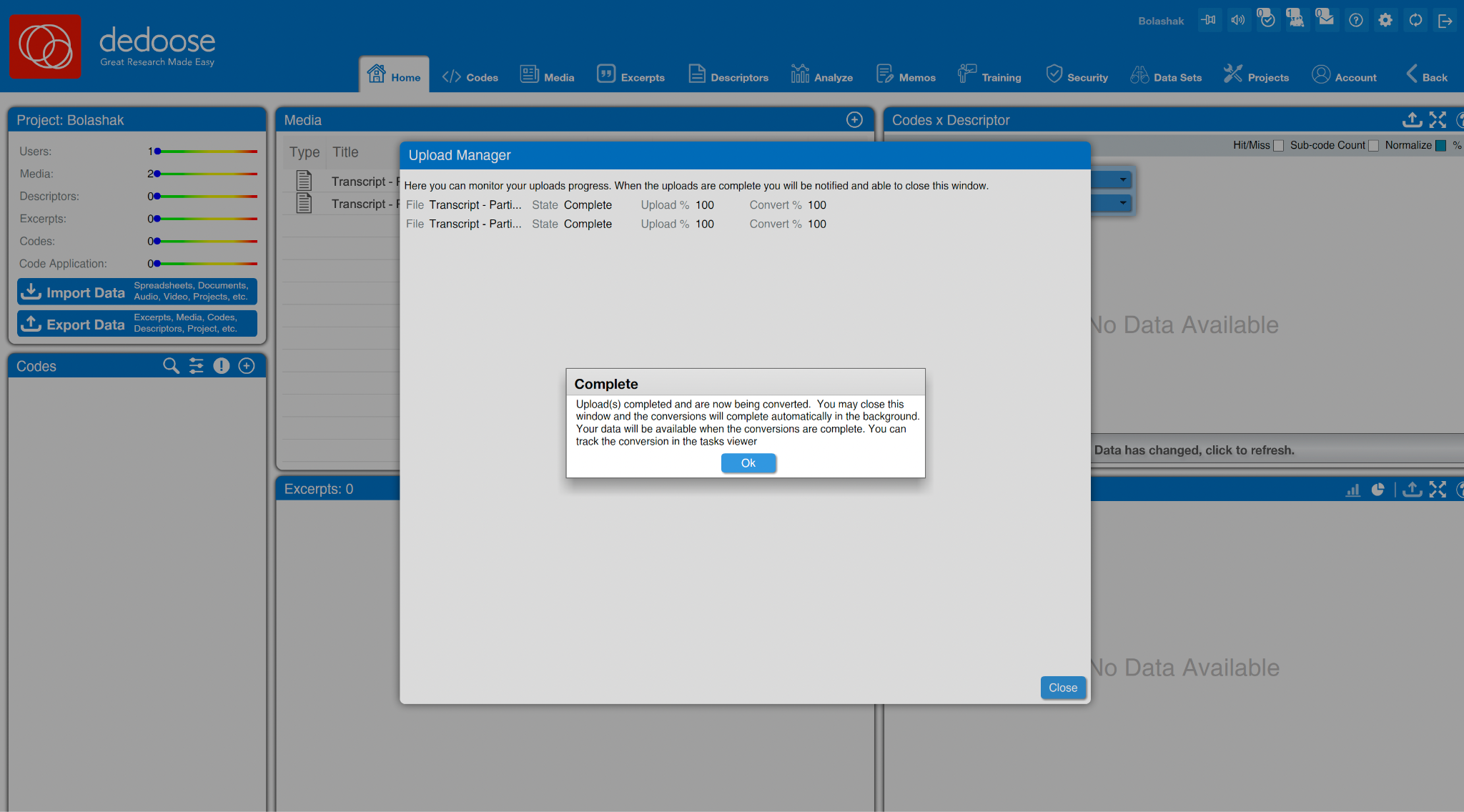The image size is (1464, 812).
Task: Click the Codes count slider bar
Action: coord(207,242)
